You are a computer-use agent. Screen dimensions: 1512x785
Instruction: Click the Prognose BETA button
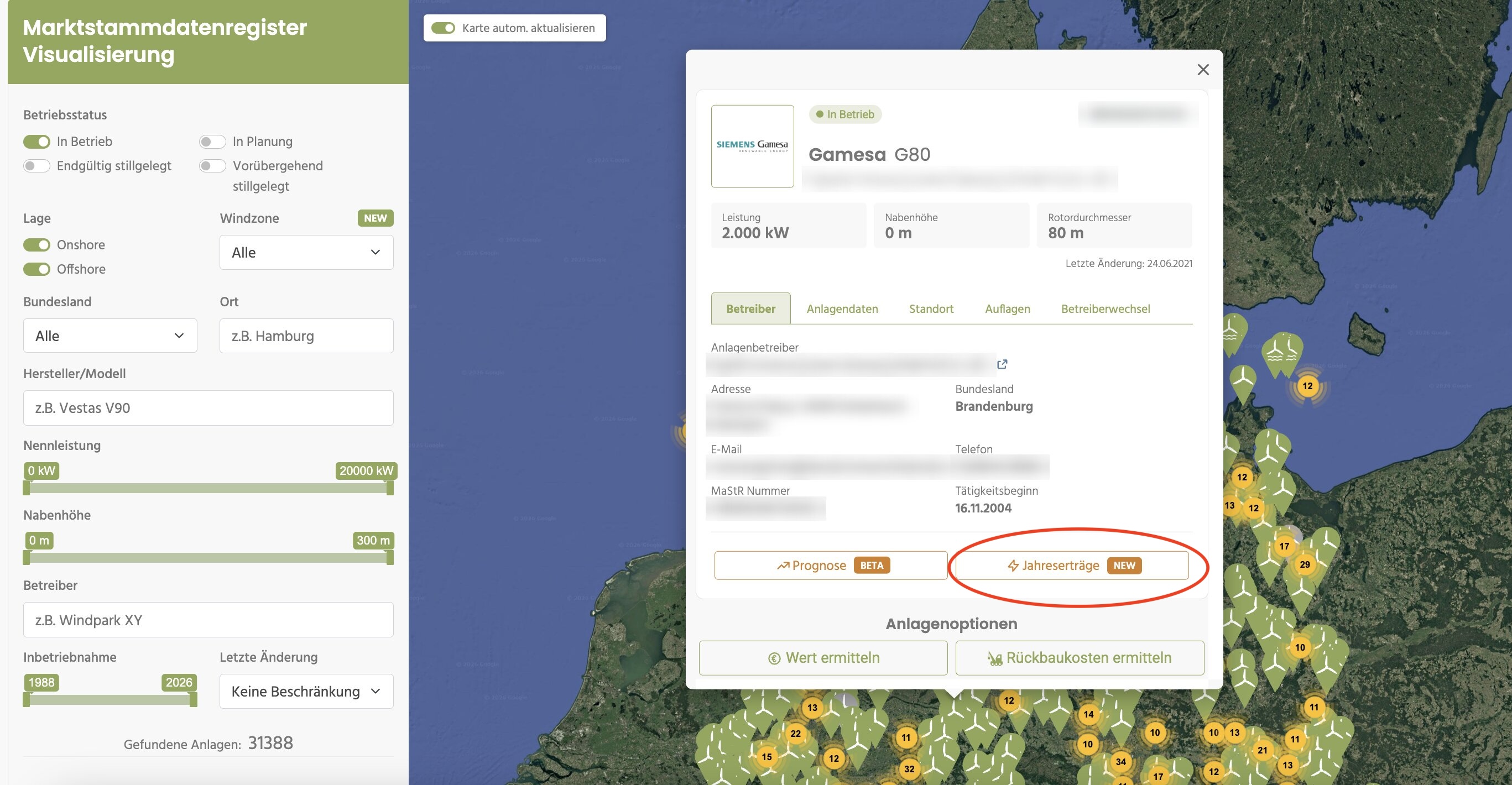(831, 566)
